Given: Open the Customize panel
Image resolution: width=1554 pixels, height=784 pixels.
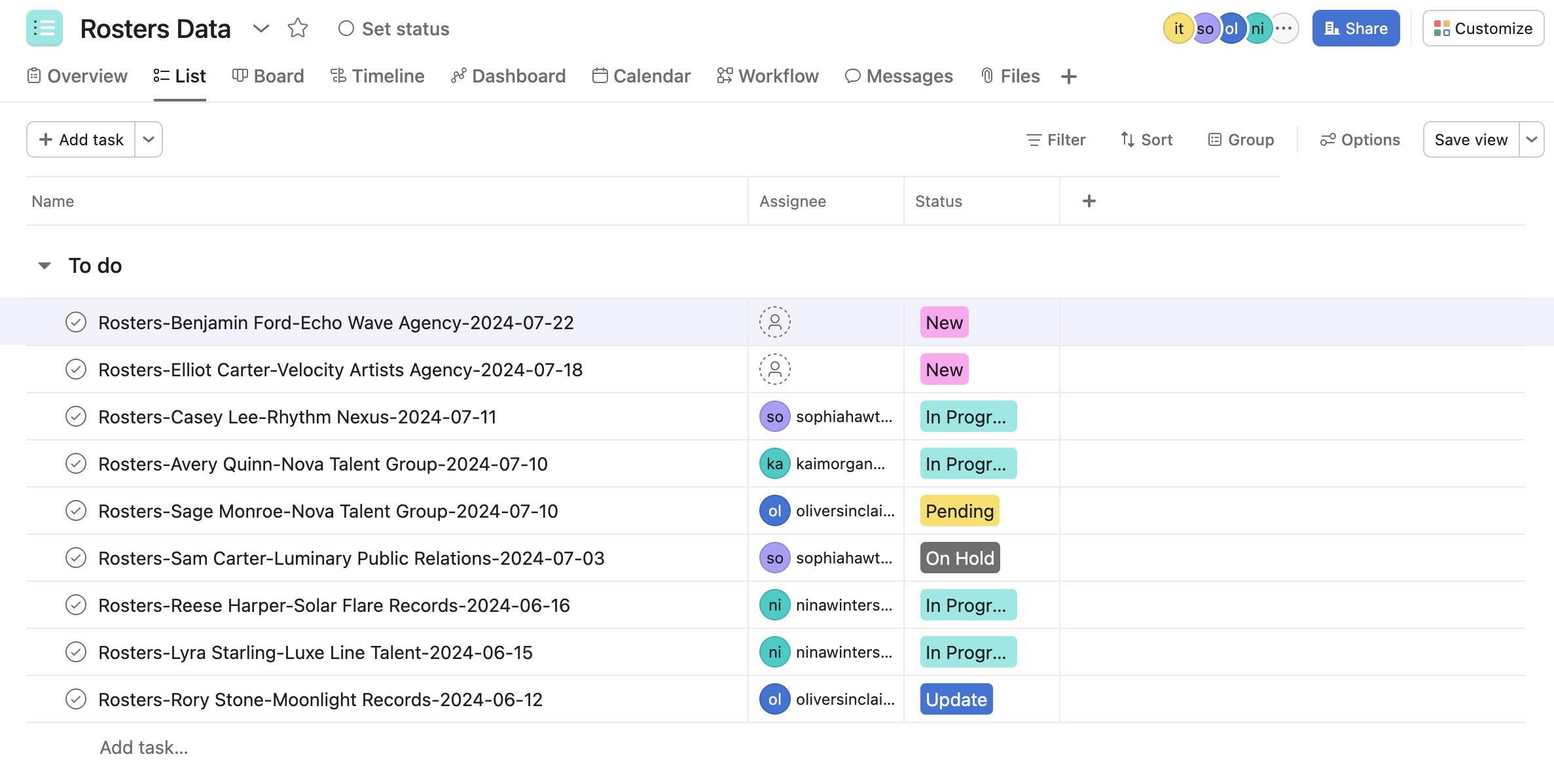Looking at the screenshot, I should tap(1483, 28).
